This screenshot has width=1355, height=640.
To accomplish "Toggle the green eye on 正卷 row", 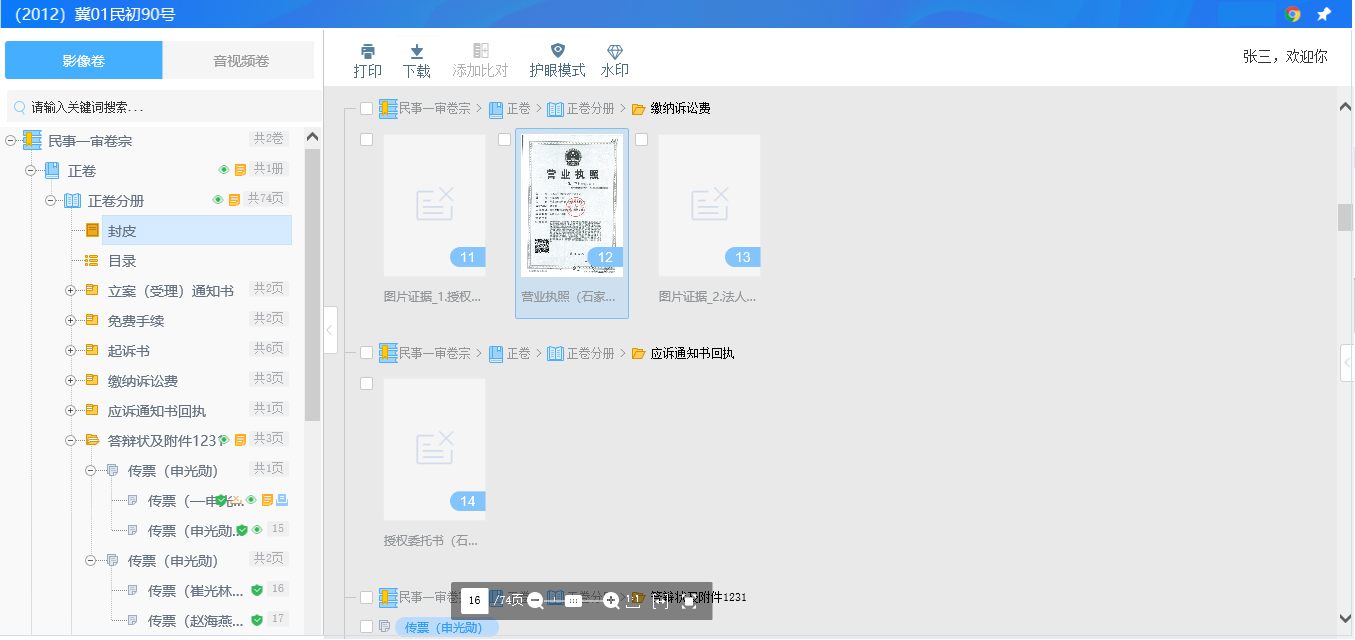I will click(x=225, y=170).
